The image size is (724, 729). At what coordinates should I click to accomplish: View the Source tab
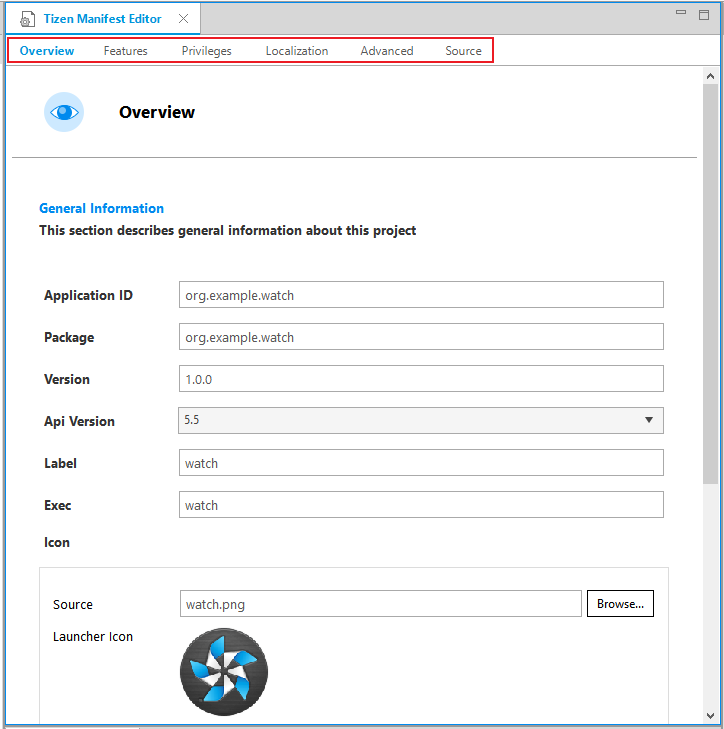click(x=463, y=51)
